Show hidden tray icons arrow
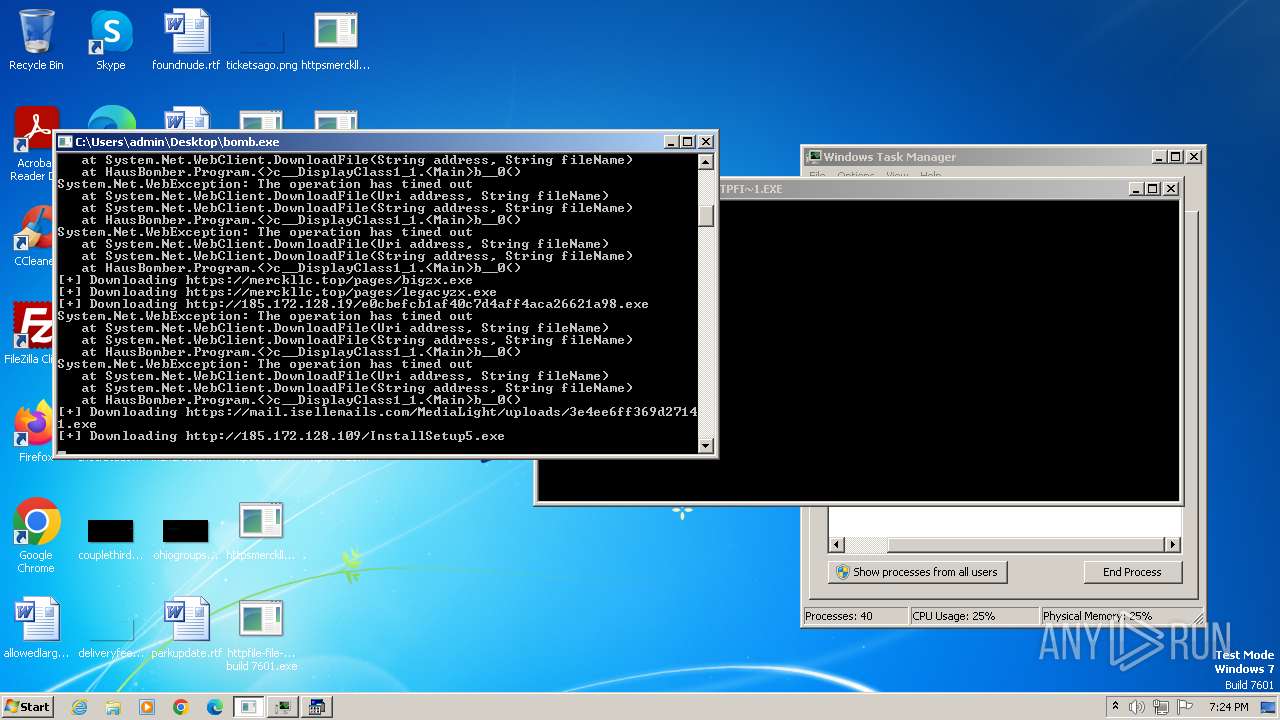This screenshot has height=720, width=1280. [x=1115, y=707]
